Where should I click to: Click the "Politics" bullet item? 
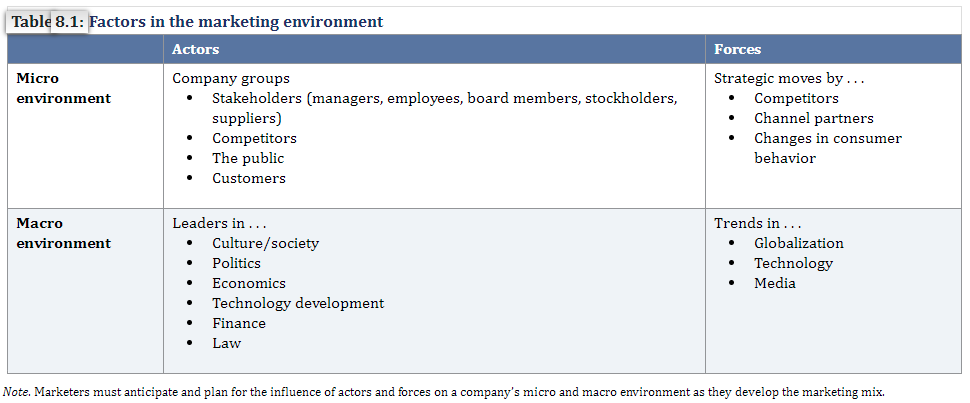point(236,263)
